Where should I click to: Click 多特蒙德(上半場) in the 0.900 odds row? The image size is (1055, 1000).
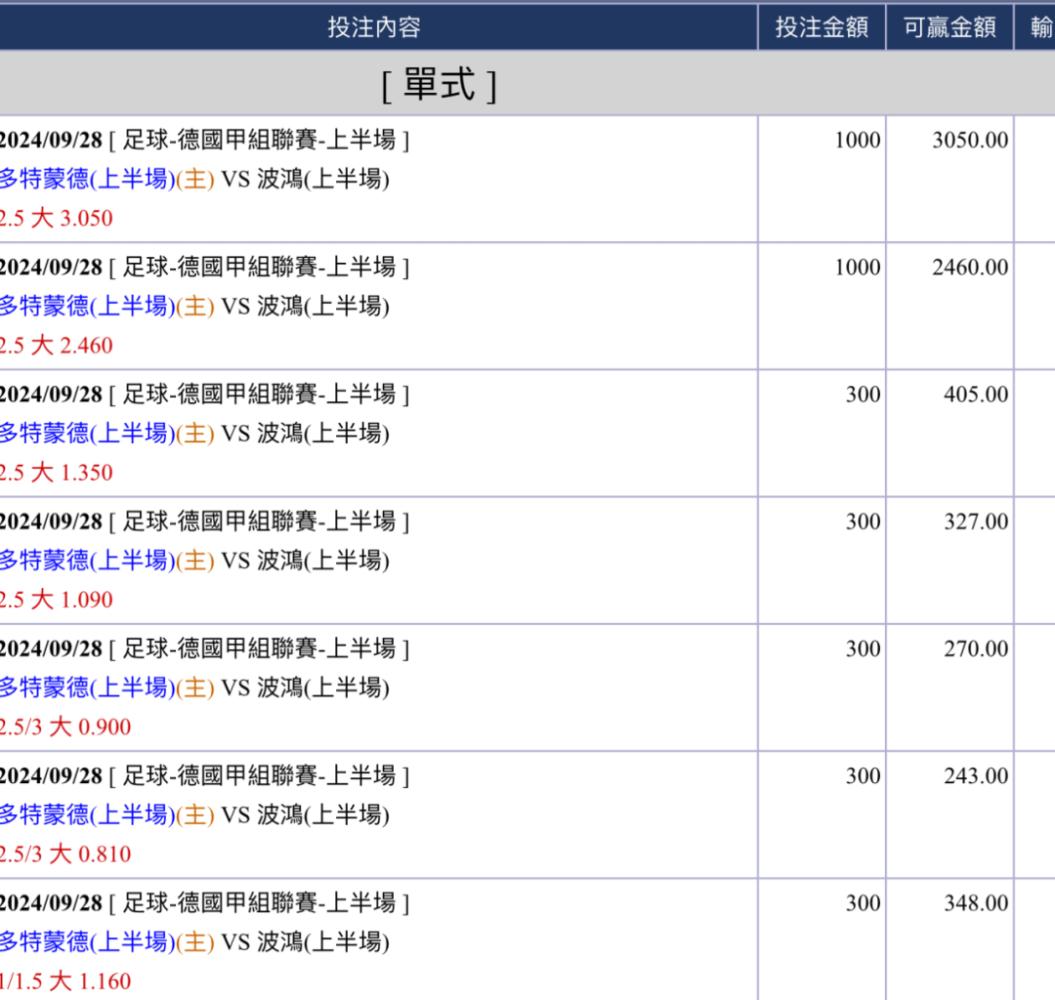pos(87,688)
